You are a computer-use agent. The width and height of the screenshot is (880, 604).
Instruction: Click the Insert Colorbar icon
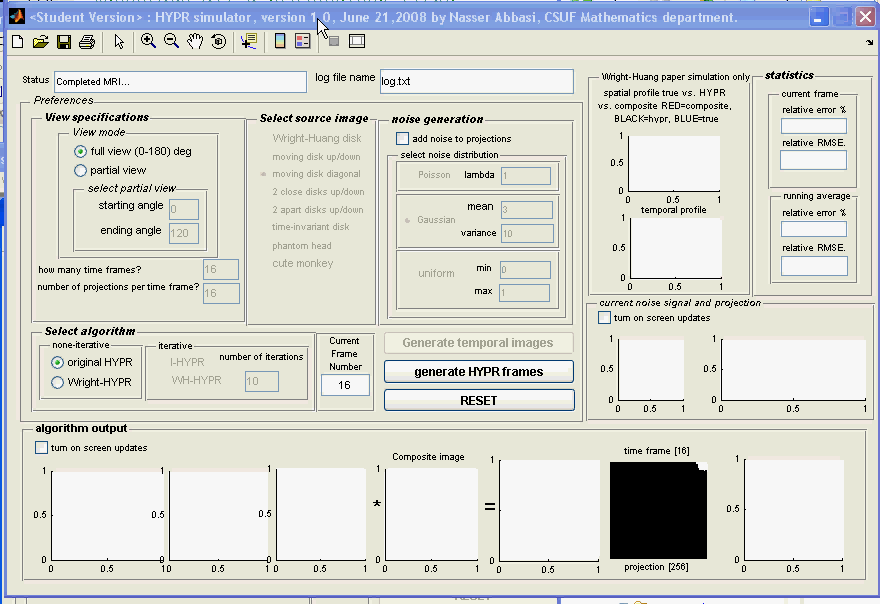pos(280,41)
